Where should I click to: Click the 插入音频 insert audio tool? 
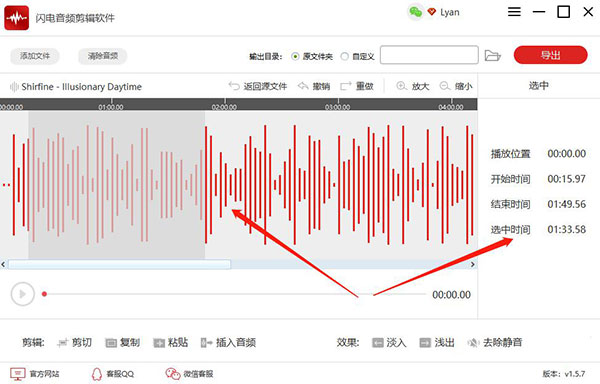point(228,342)
